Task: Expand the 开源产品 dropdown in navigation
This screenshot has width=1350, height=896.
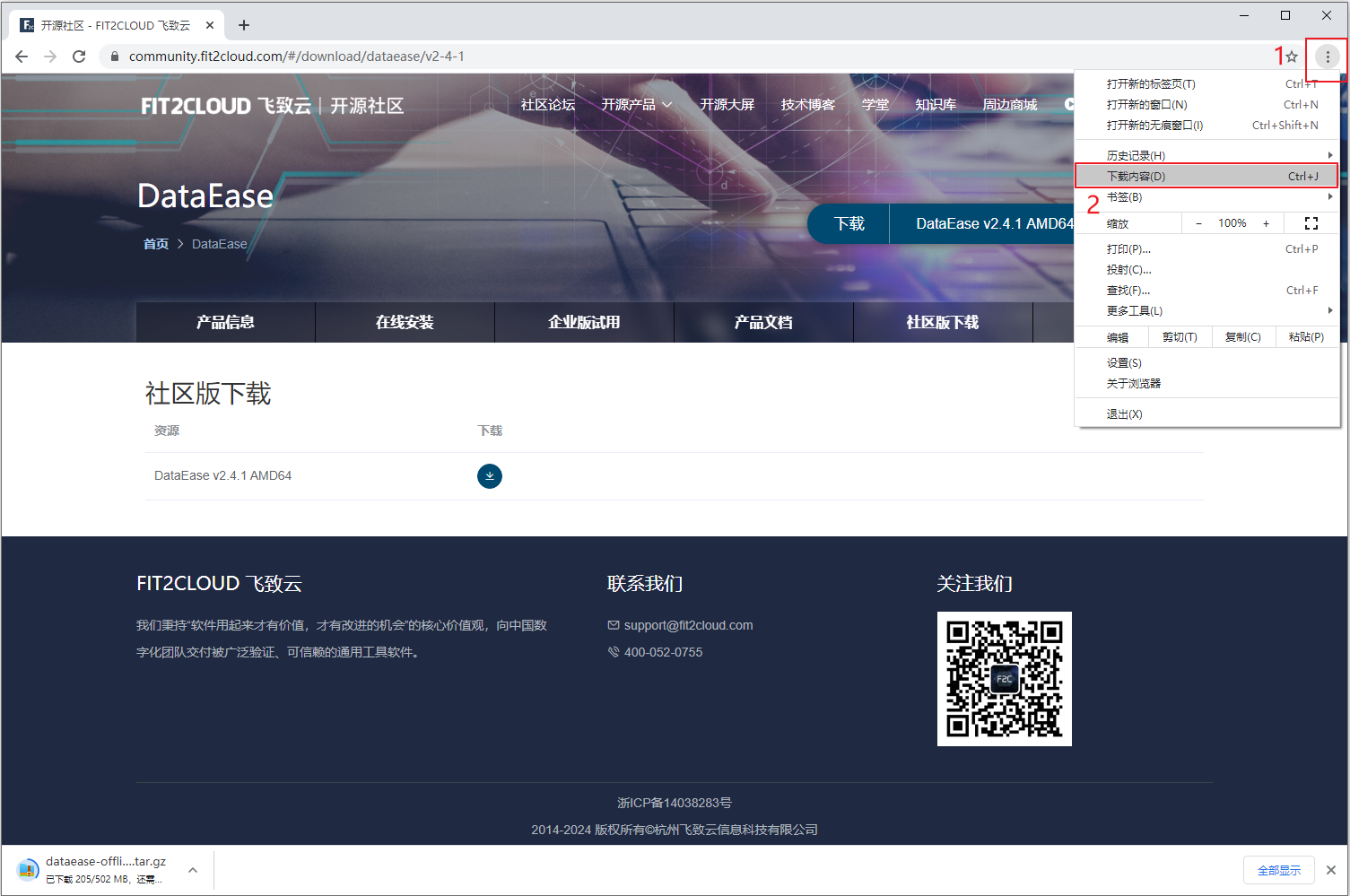Action: [x=636, y=105]
